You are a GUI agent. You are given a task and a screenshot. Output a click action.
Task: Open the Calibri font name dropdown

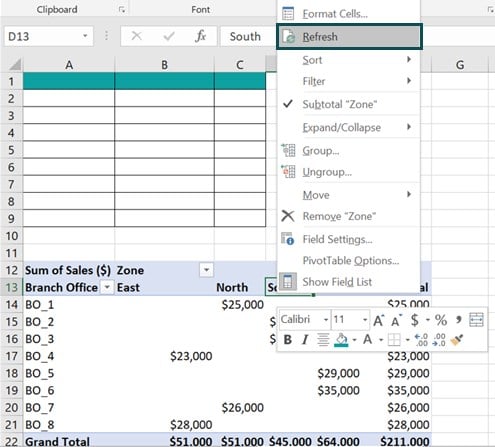(326, 320)
